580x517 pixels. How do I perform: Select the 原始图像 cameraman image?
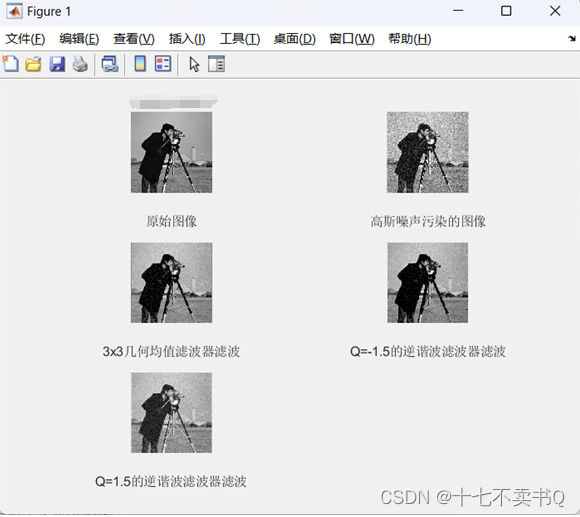coord(172,152)
